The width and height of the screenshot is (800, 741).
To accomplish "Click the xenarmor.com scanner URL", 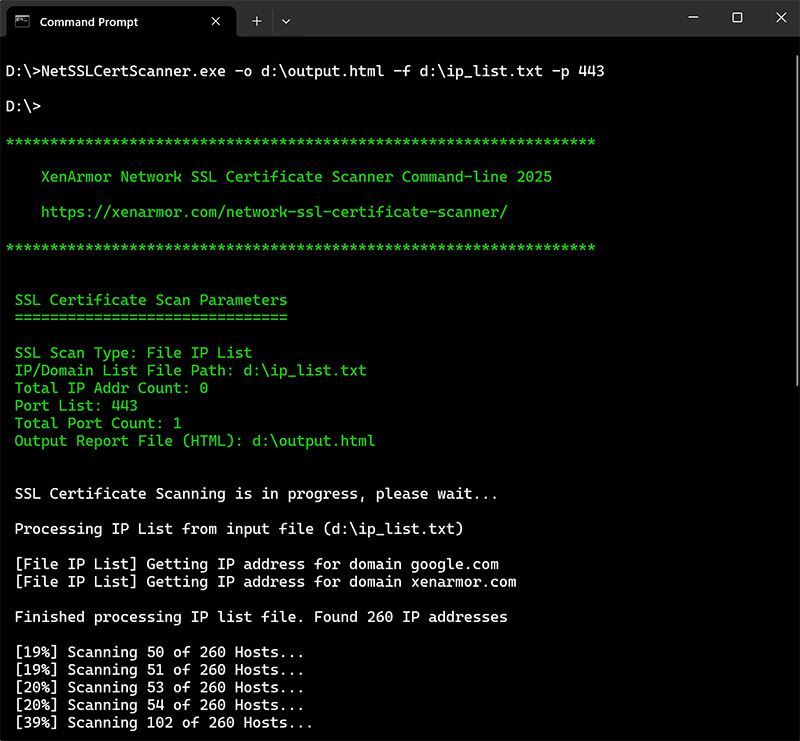I will pyautogui.click(x=274, y=212).
